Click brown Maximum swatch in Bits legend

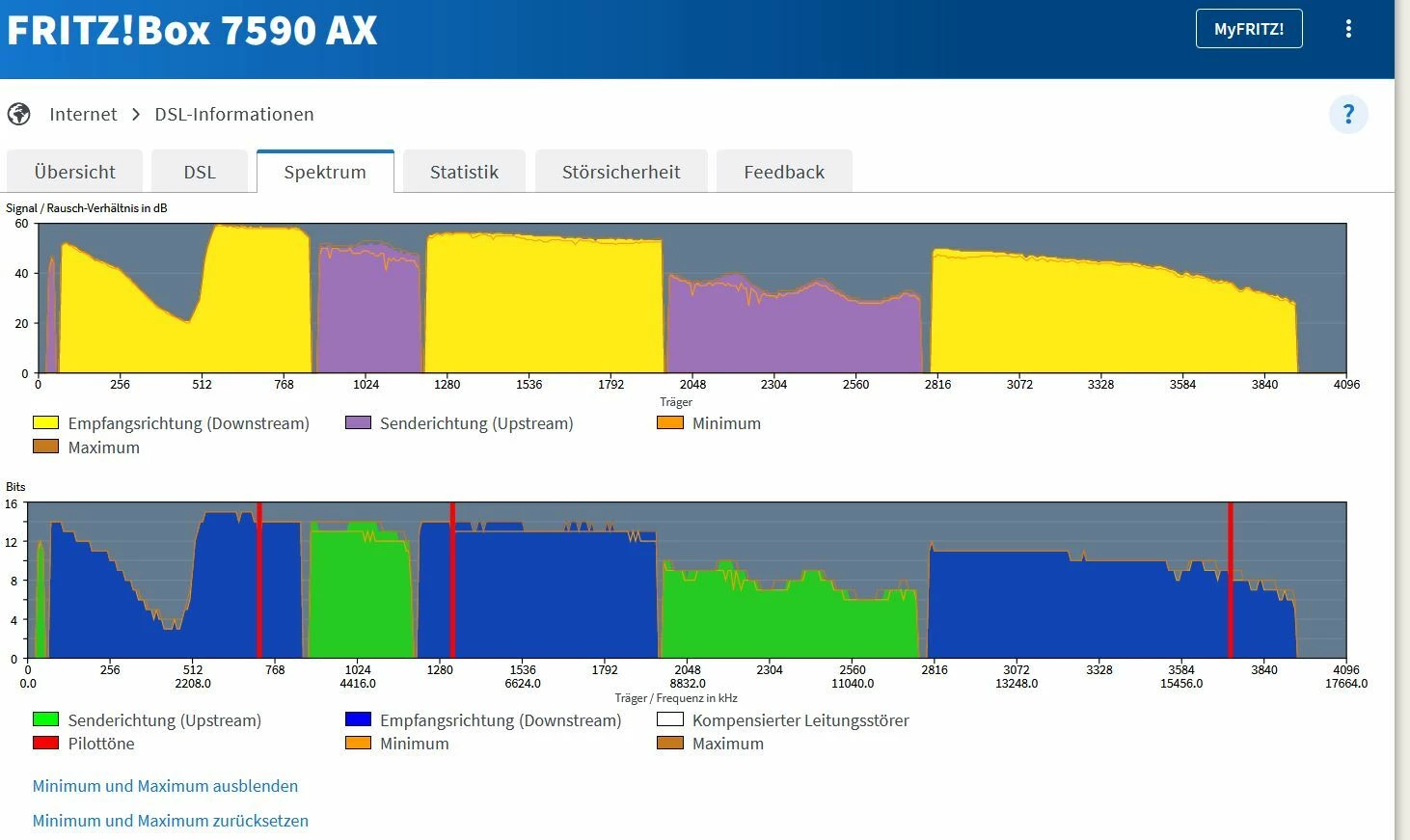click(x=670, y=743)
